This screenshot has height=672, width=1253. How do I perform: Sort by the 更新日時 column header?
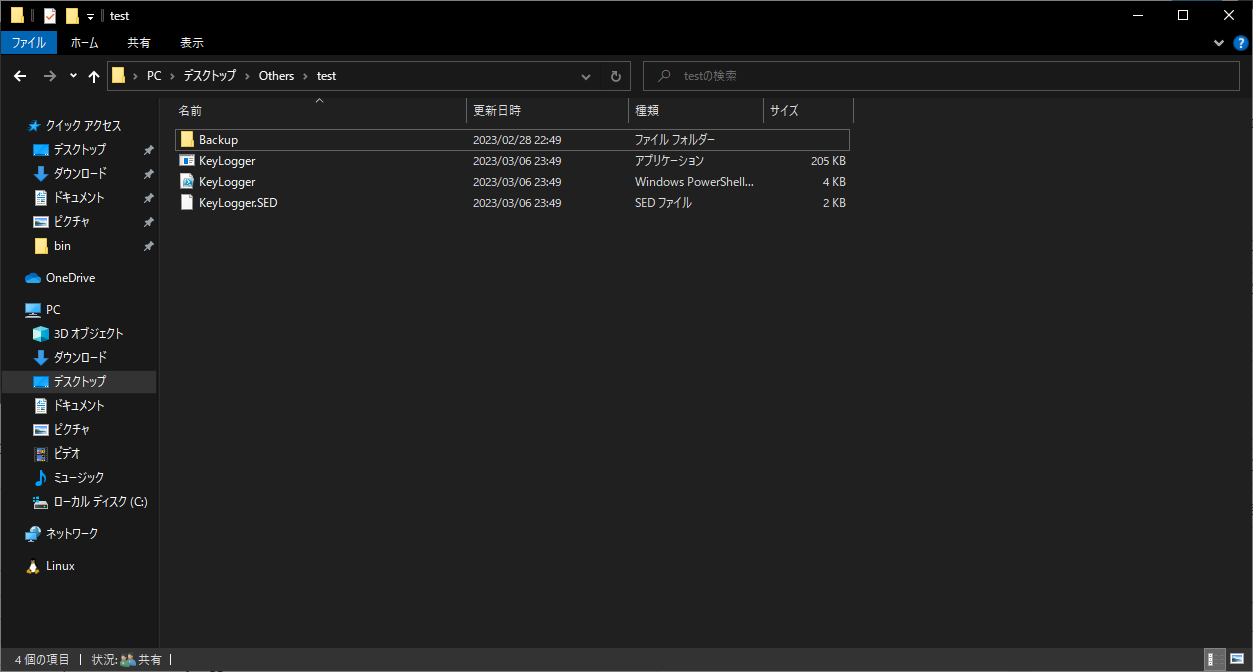click(497, 110)
